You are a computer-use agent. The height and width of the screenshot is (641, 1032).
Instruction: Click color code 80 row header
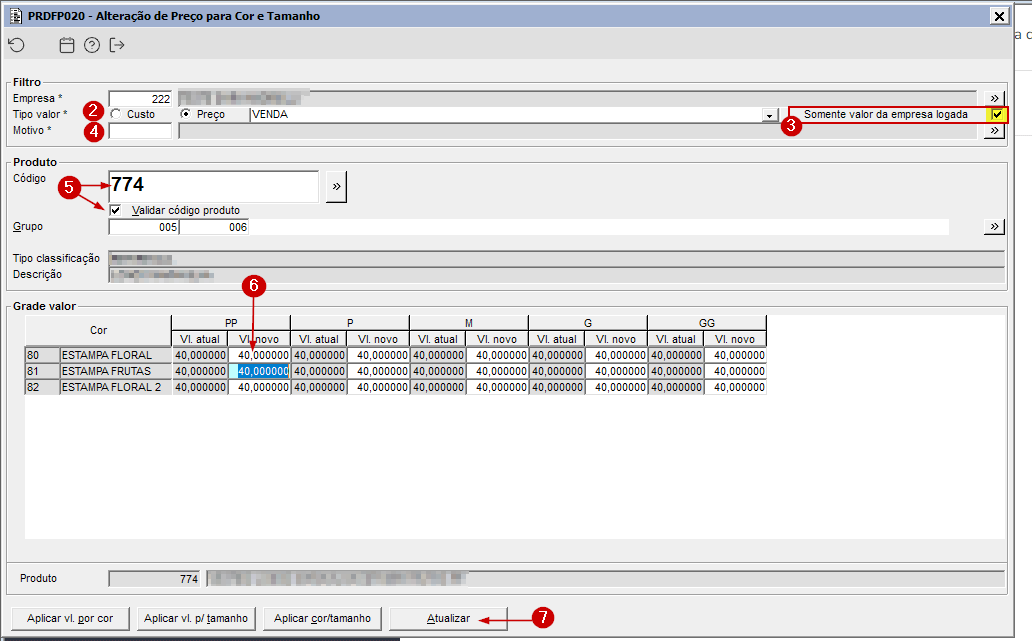tap(42, 355)
